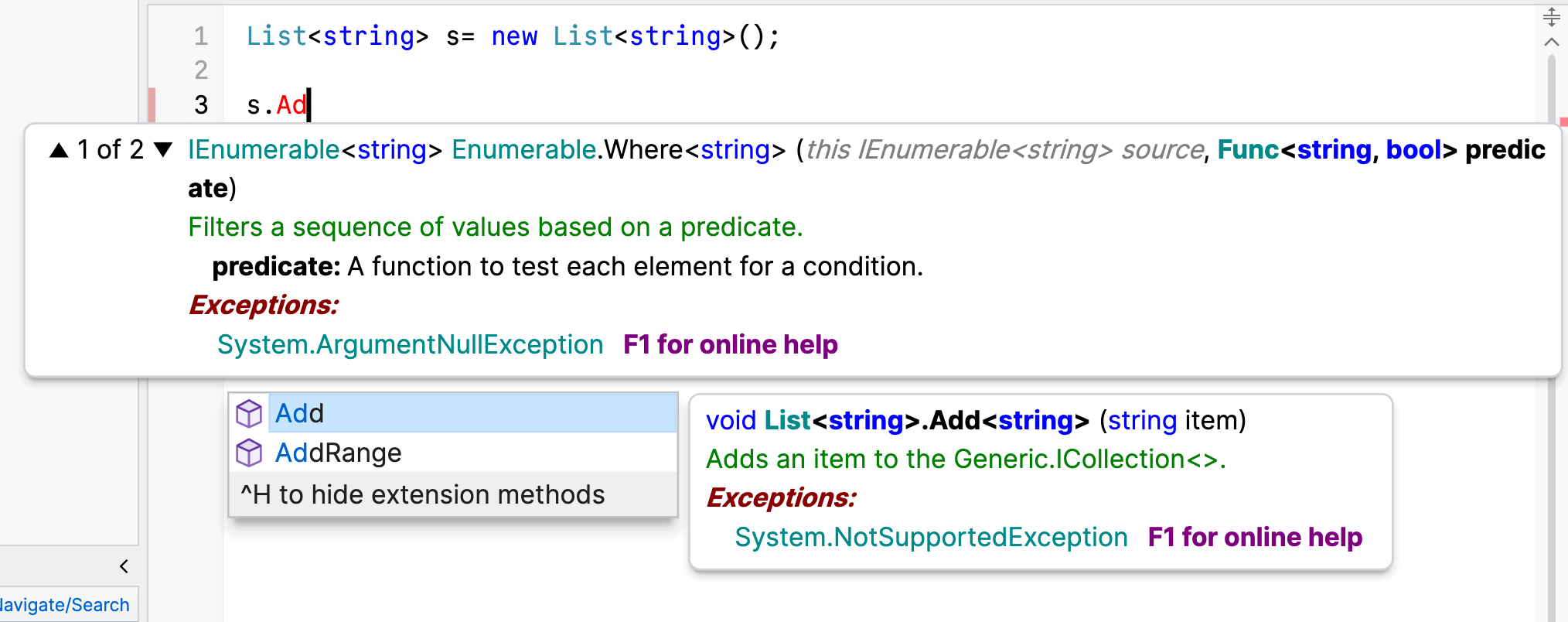Viewport: 1568px width, 622px height.
Task: Click the cube icon beside Add
Action: point(249,414)
